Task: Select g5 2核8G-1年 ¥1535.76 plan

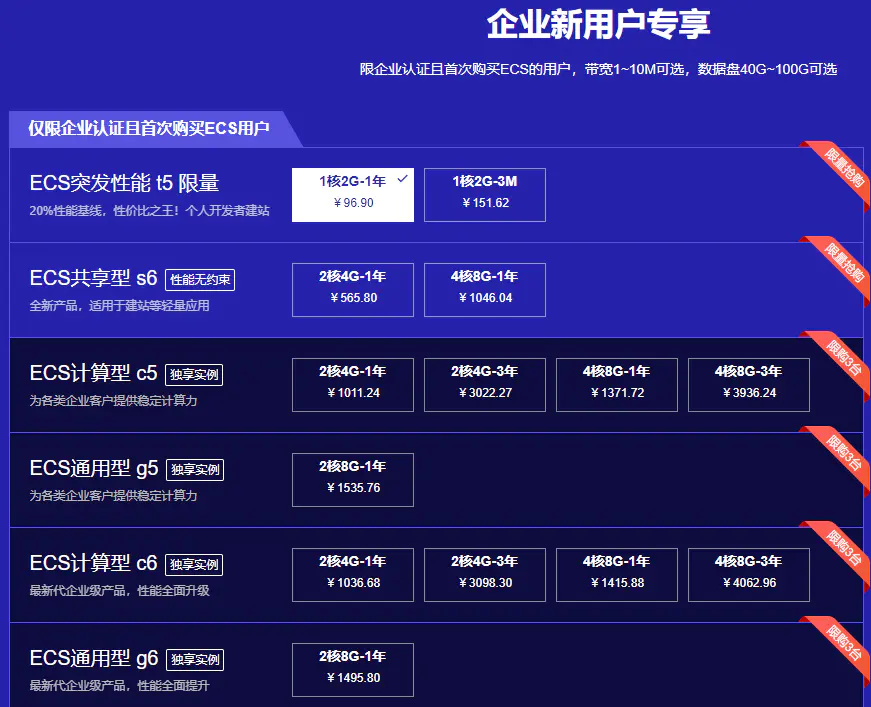Action: (x=353, y=480)
